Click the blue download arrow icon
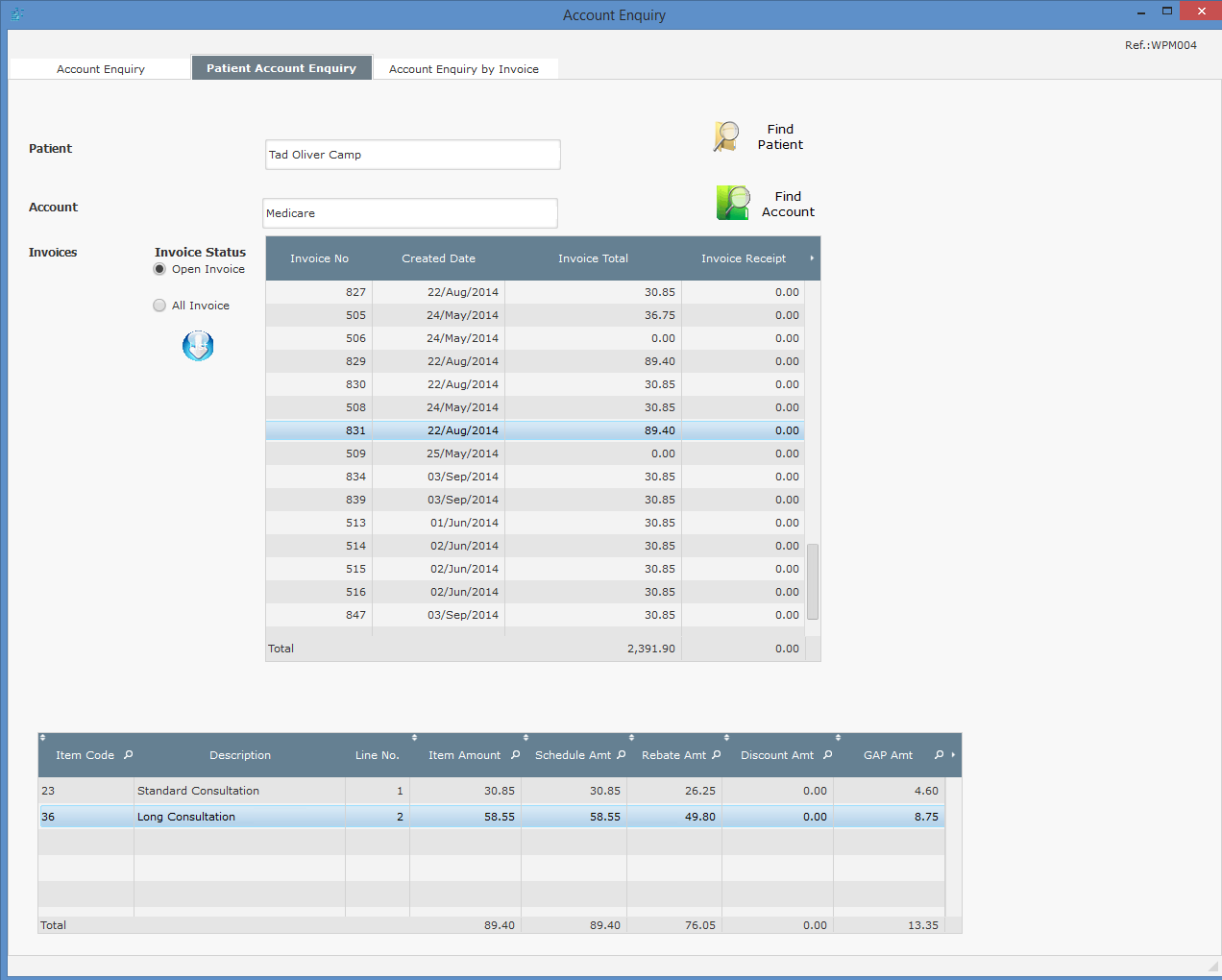 [198, 346]
